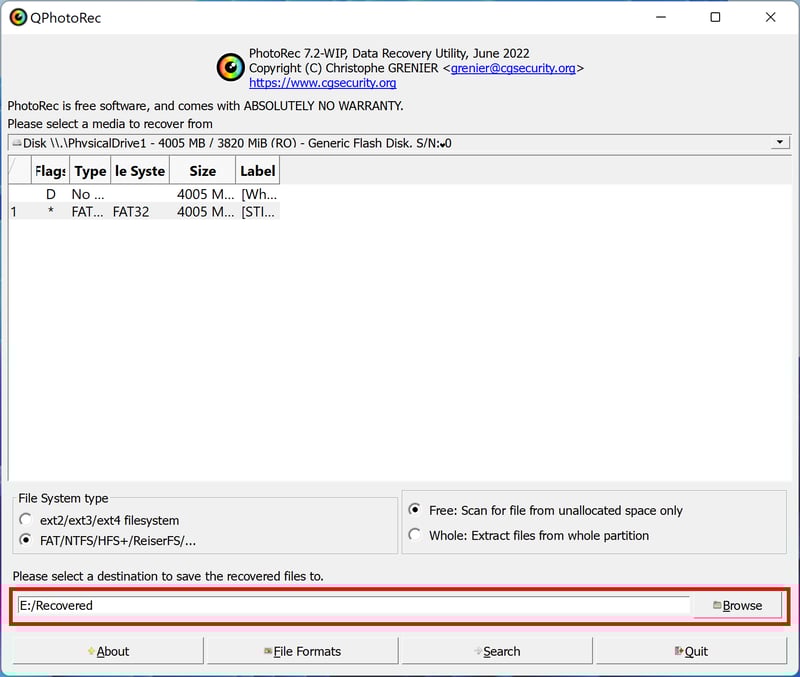The height and width of the screenshot is (677, 800).
Task: Select FAT/NTFS/HFS+/ReiserFS radio option
Action: [26, 541]
